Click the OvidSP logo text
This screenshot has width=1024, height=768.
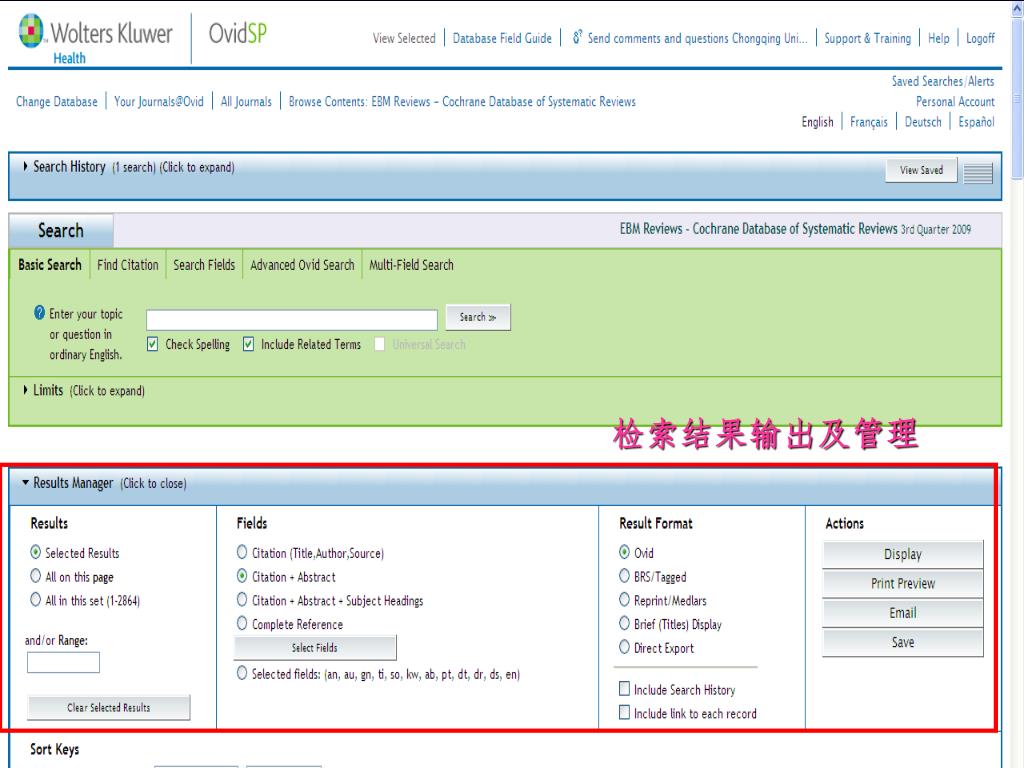click(x=238, y=33)
